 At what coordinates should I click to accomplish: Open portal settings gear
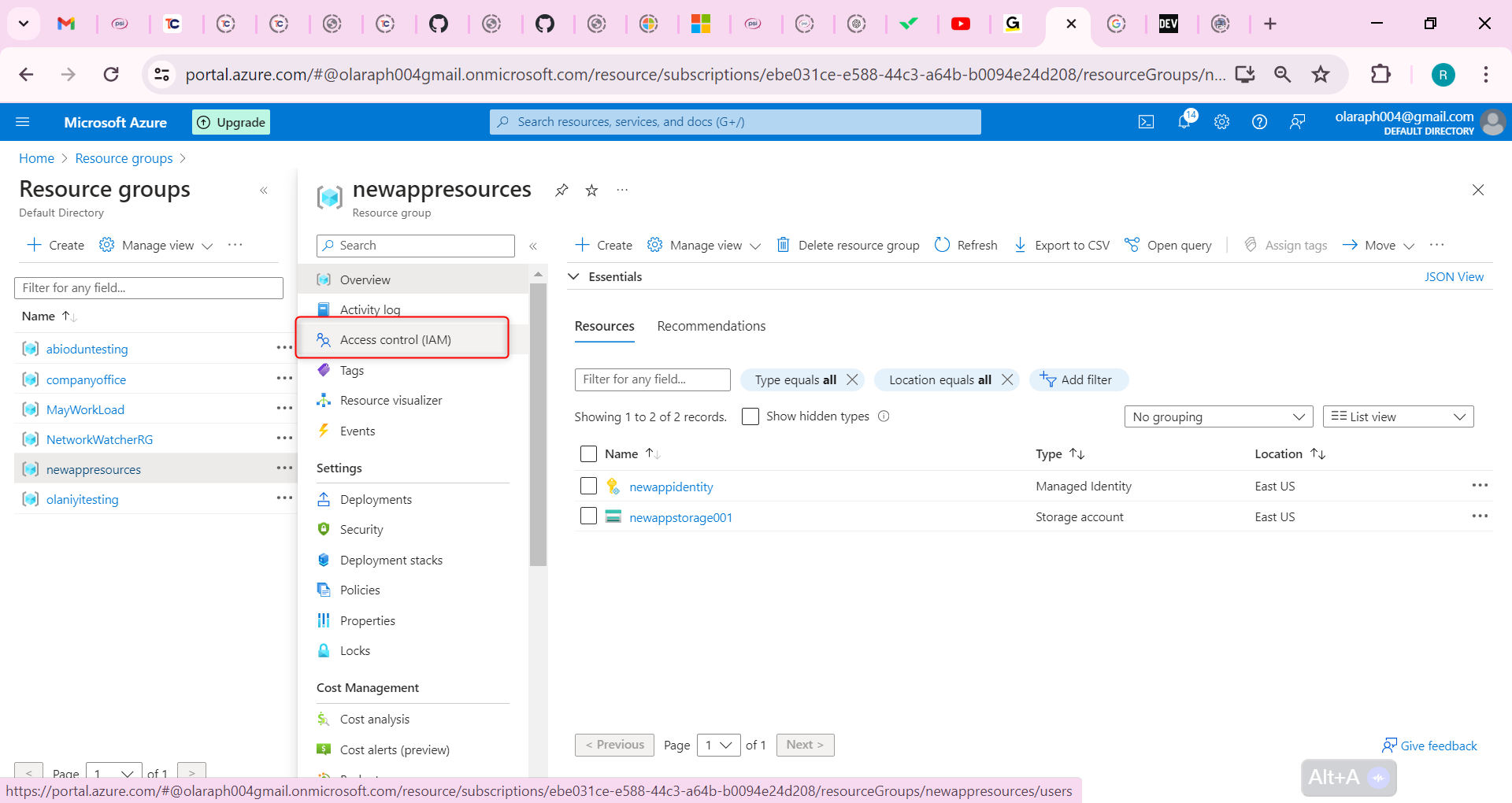pos(1221,122)
